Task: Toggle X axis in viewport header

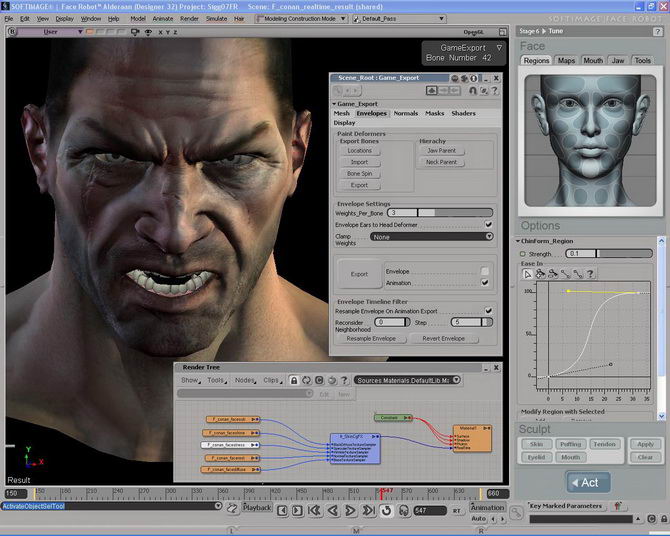Action: 160,32
